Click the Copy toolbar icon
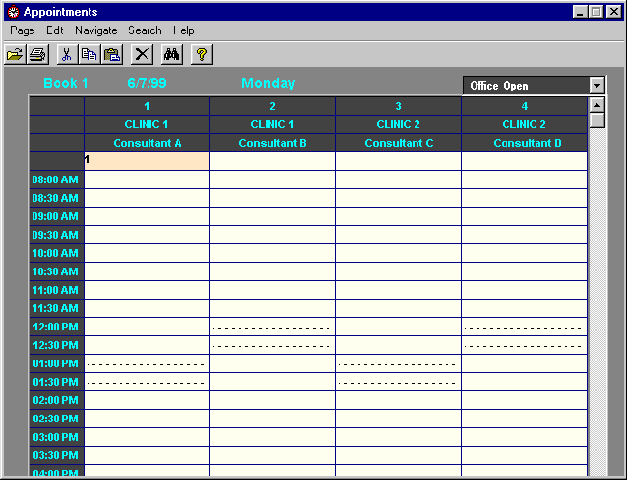 (x=89, y=54)
